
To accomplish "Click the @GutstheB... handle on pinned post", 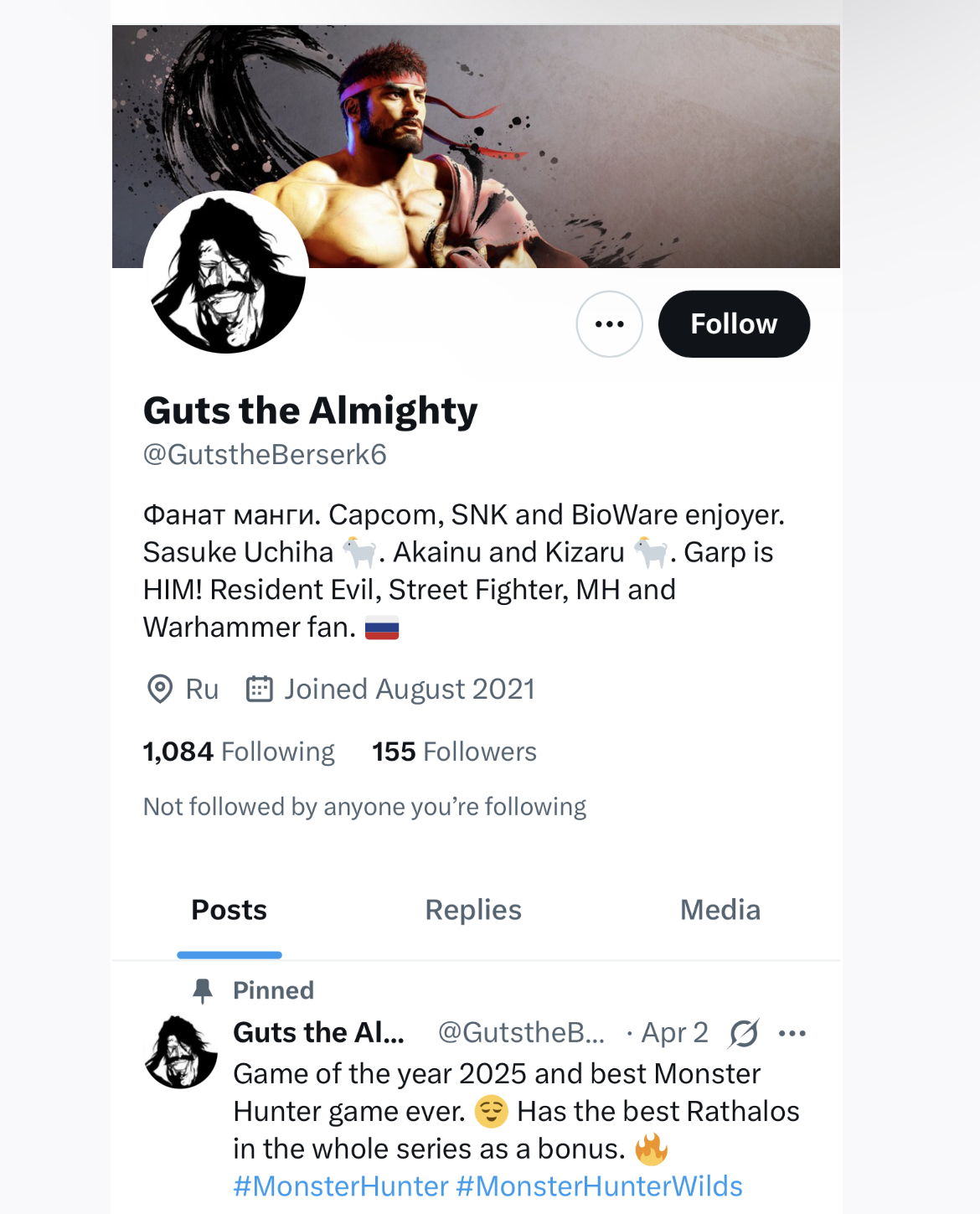I will pyautogui.click(x=521, y=1032).
